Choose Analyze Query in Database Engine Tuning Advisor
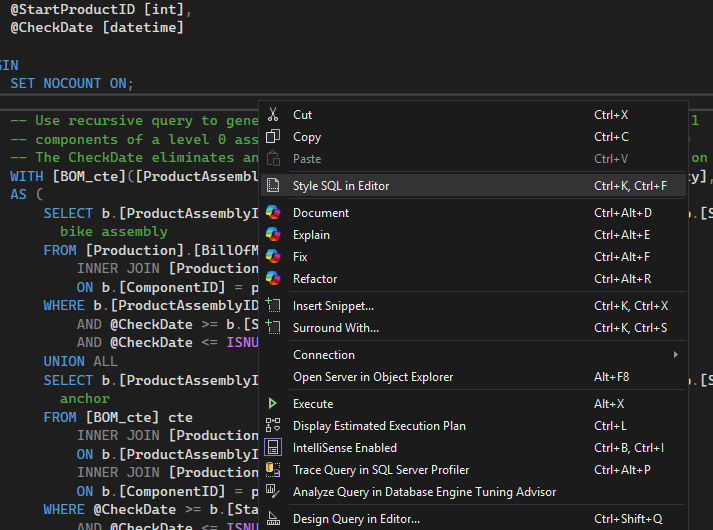The image size is (713, 530). click(424, 492)
